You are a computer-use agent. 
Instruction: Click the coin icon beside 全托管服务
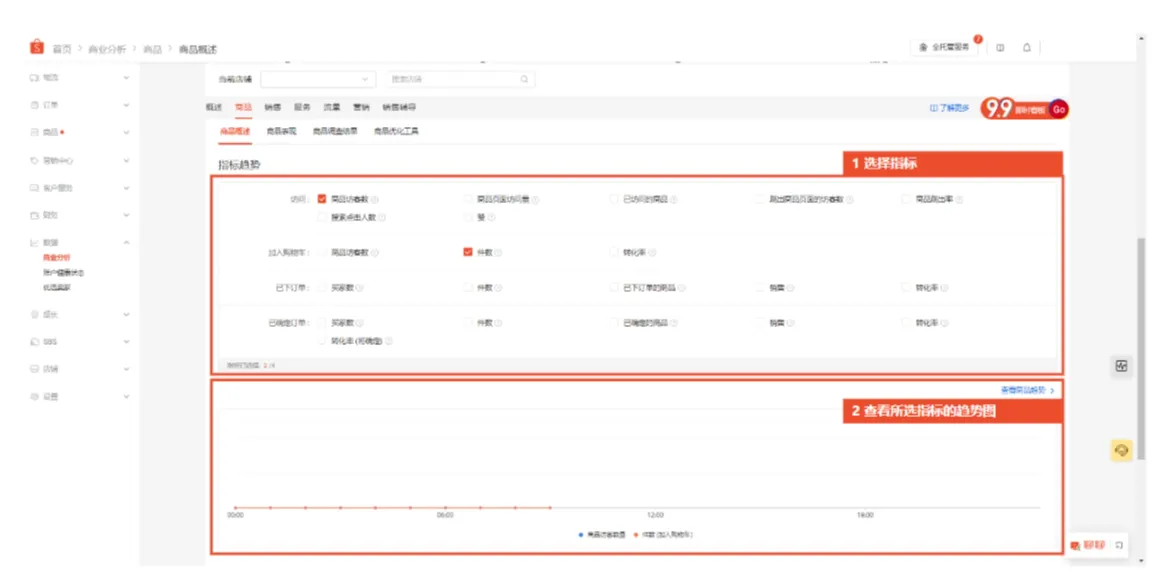[x=923, y=47]
